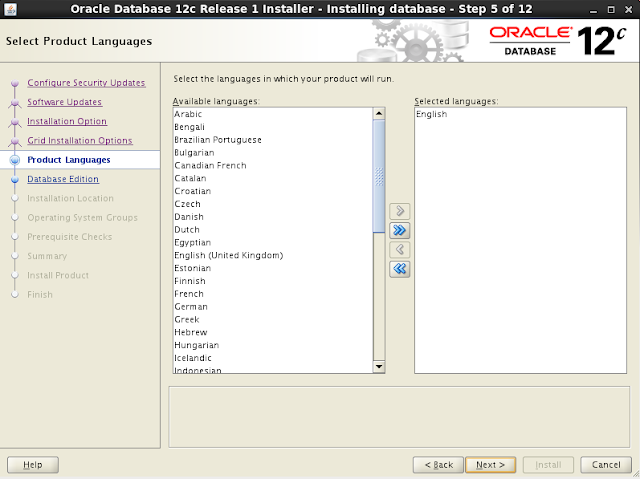Select Canadian French in the list
Viewport: 640px width, 479px height.
273,166
